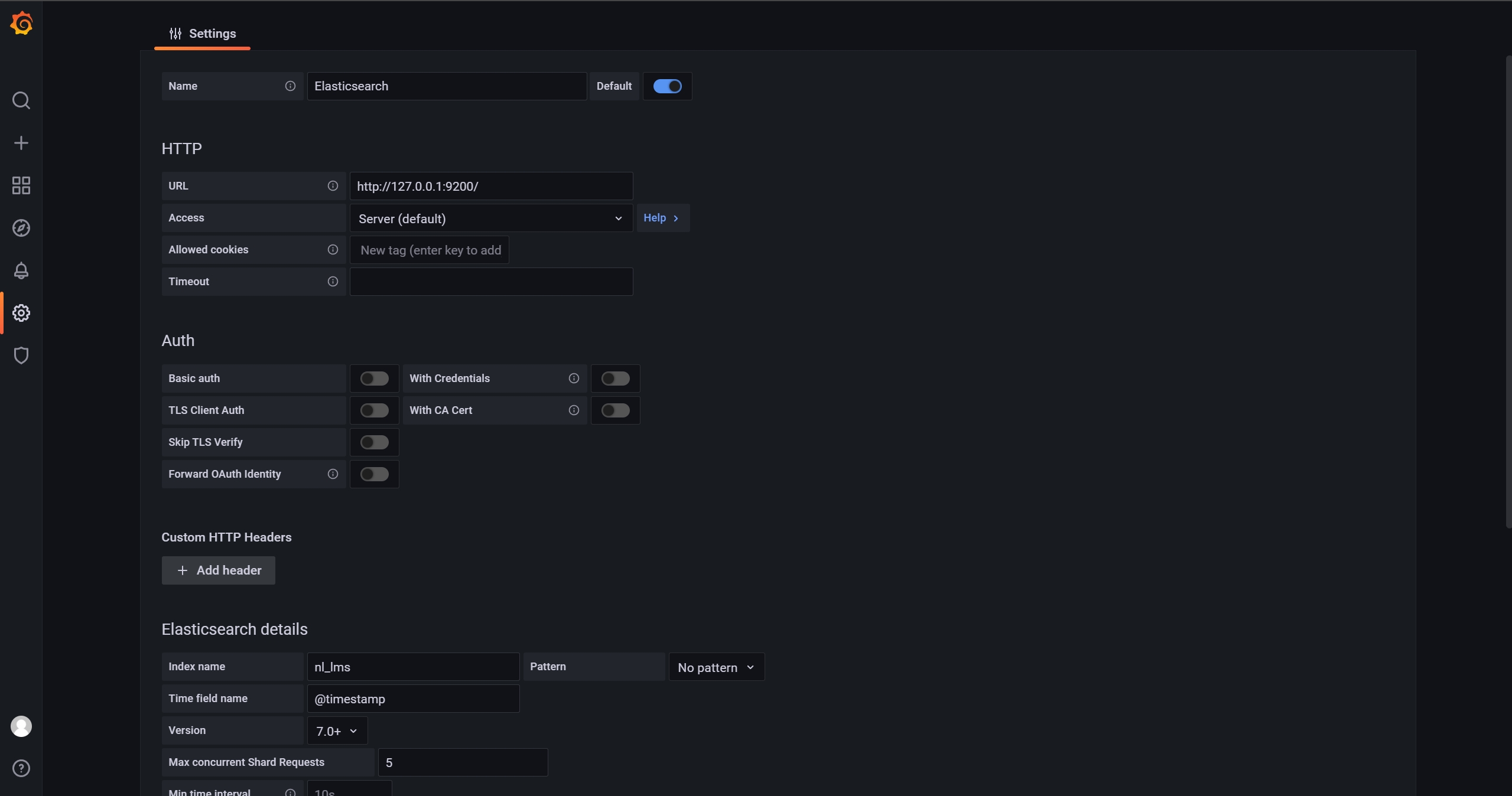Click the Custom HTTP Headers heading
The height and width of the screenshot is (796, 1512).
[x=226, y=537]
